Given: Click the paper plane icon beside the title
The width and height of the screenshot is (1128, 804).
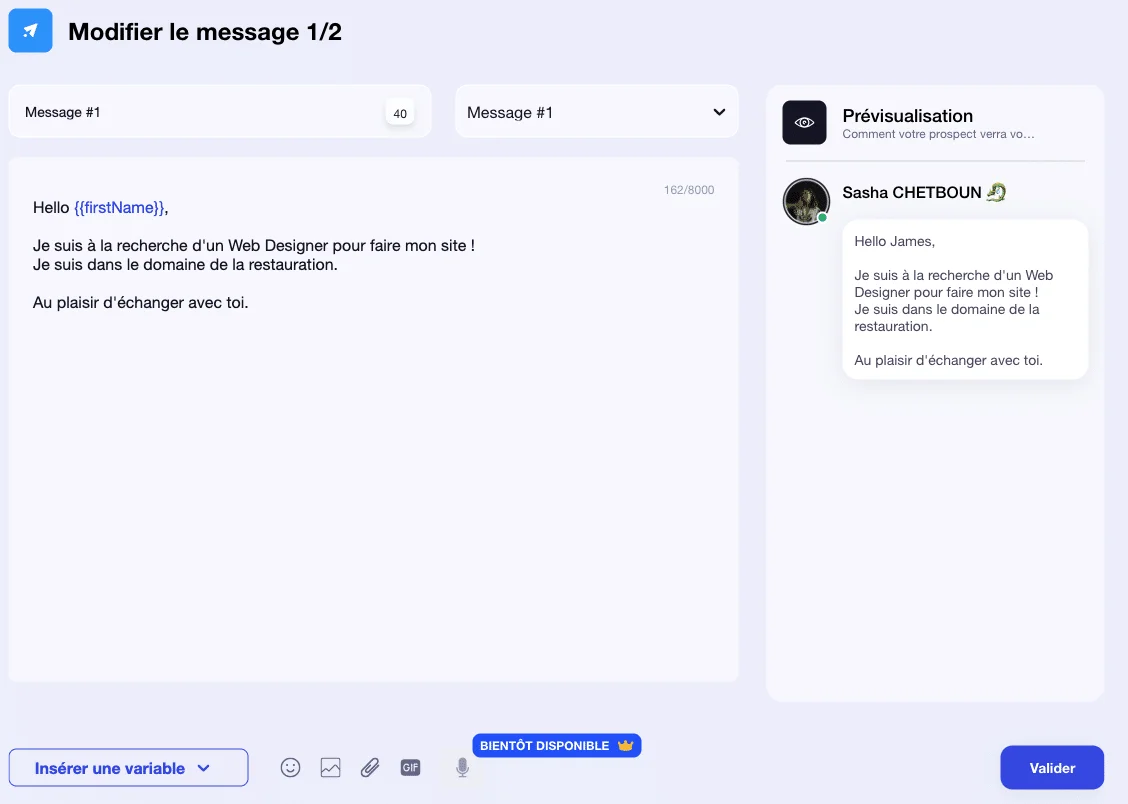Looking at the screenshot, I should pos(30,31).
